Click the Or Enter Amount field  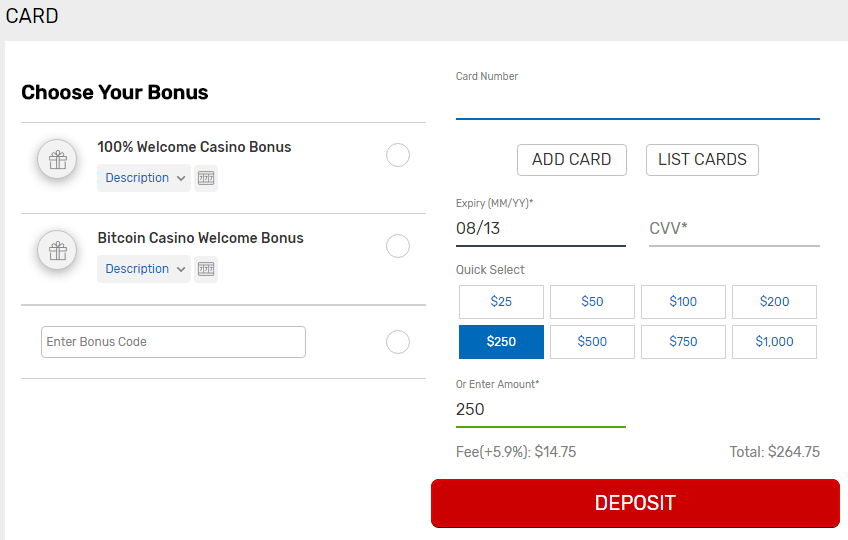point(540,410)
